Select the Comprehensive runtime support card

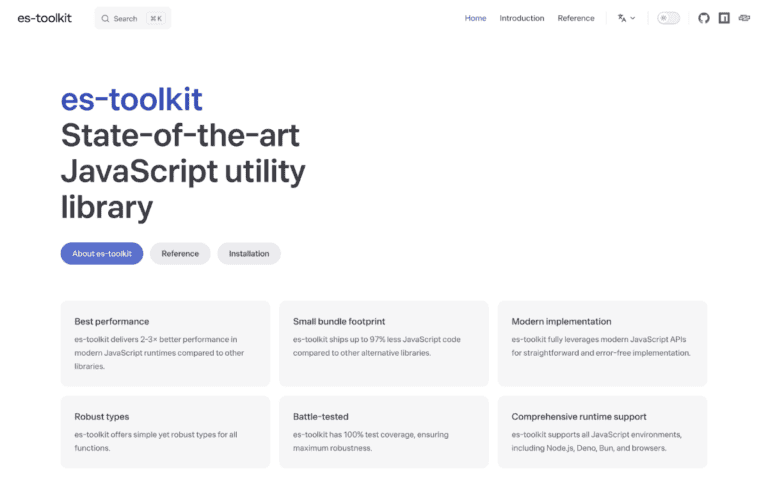(x=602, y=432)
